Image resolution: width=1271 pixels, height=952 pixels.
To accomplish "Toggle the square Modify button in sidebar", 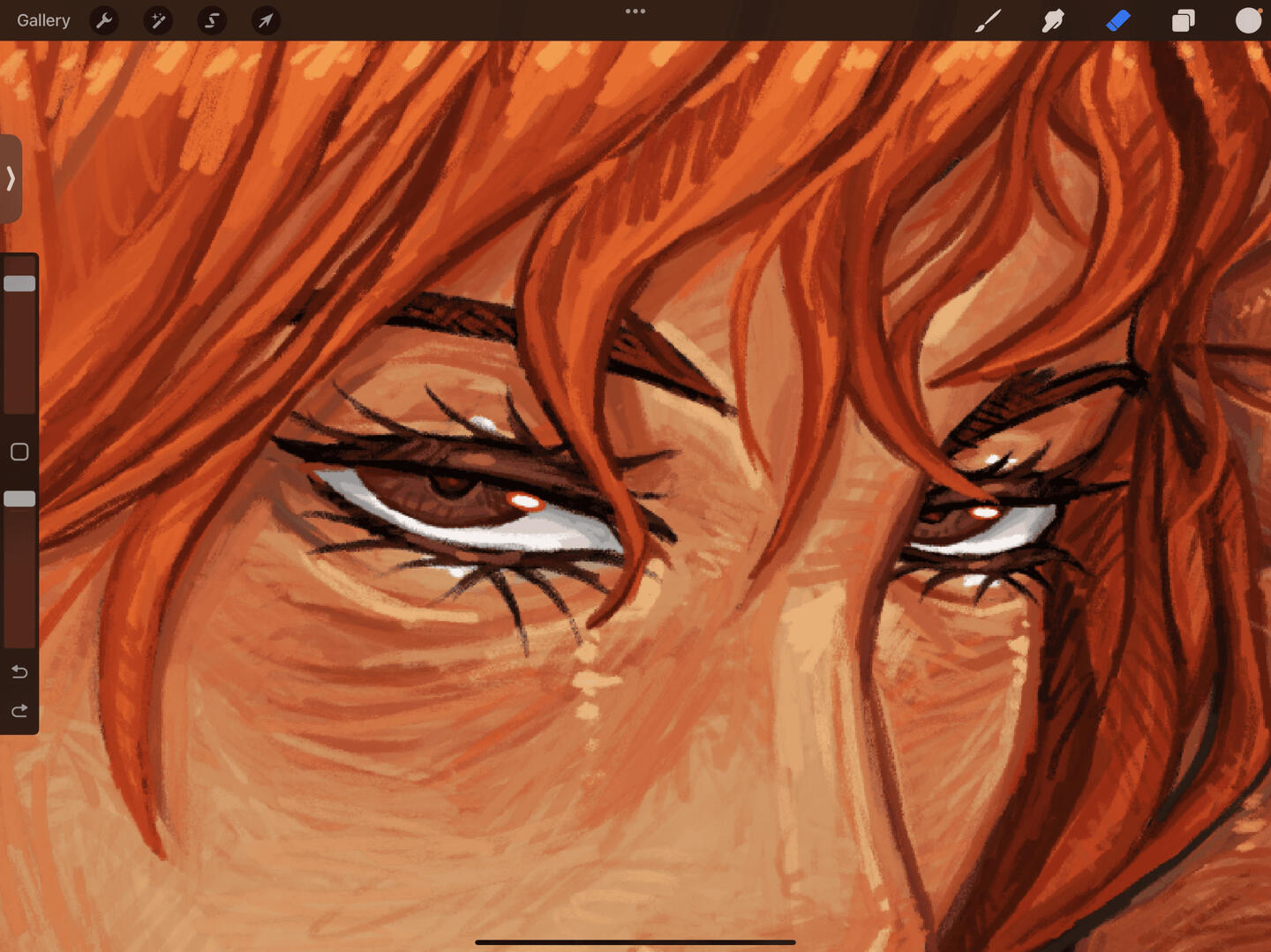I will click(19, 452).
